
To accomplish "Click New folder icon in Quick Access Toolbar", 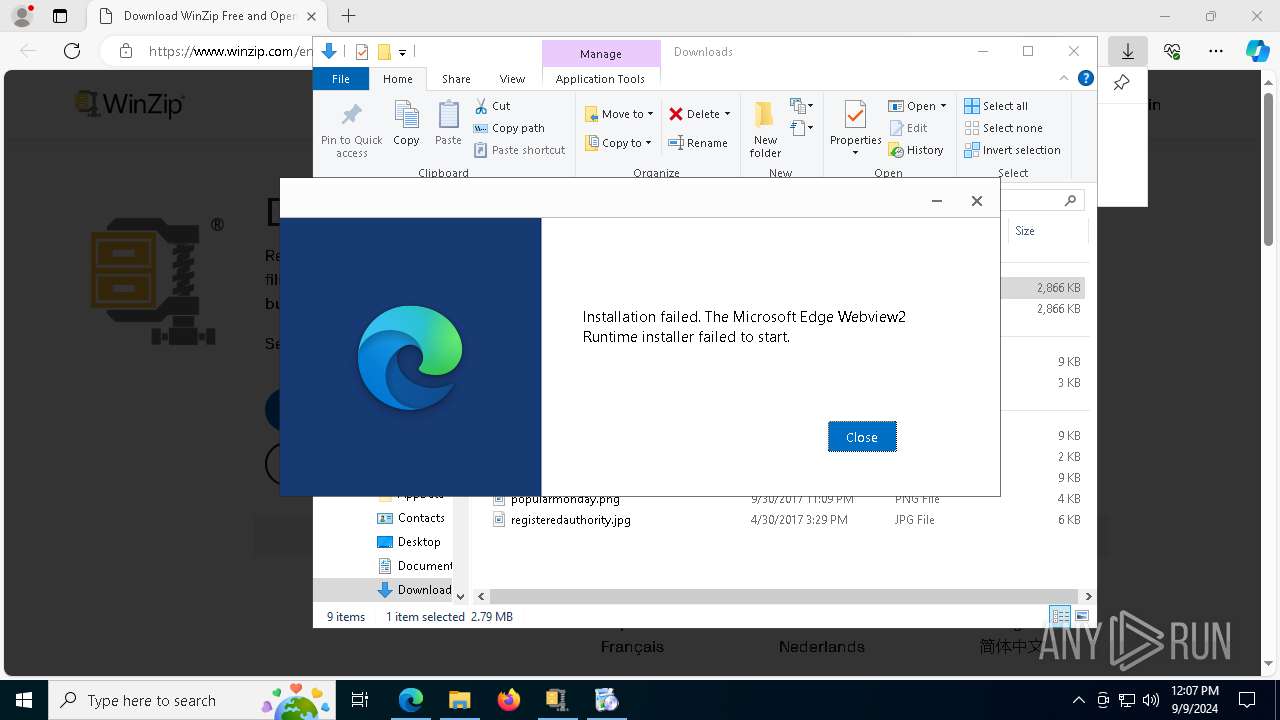I will click(x=384, y=52).
